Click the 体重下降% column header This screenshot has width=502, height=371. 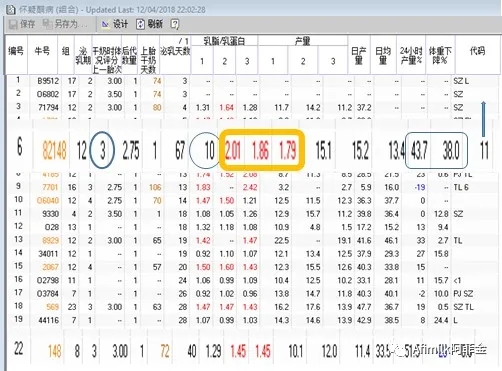pyautogui.click(x=440, y=55)
